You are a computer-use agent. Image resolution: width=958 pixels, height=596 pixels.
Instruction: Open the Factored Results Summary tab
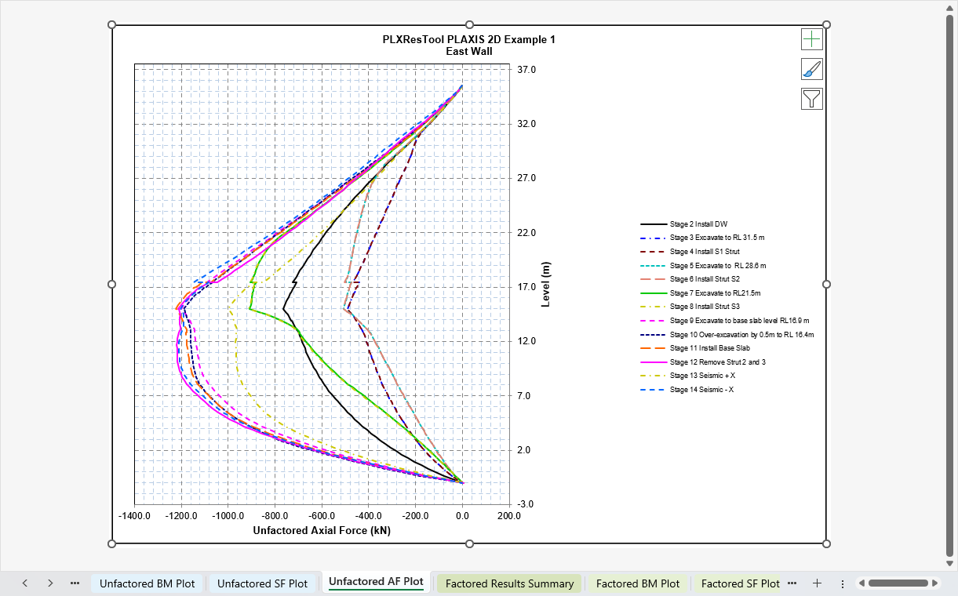coord(510,584)
